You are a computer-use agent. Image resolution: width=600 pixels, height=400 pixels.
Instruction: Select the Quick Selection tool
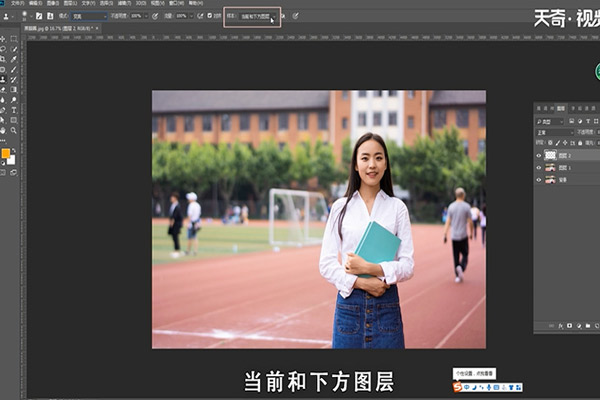click(14, 49)
